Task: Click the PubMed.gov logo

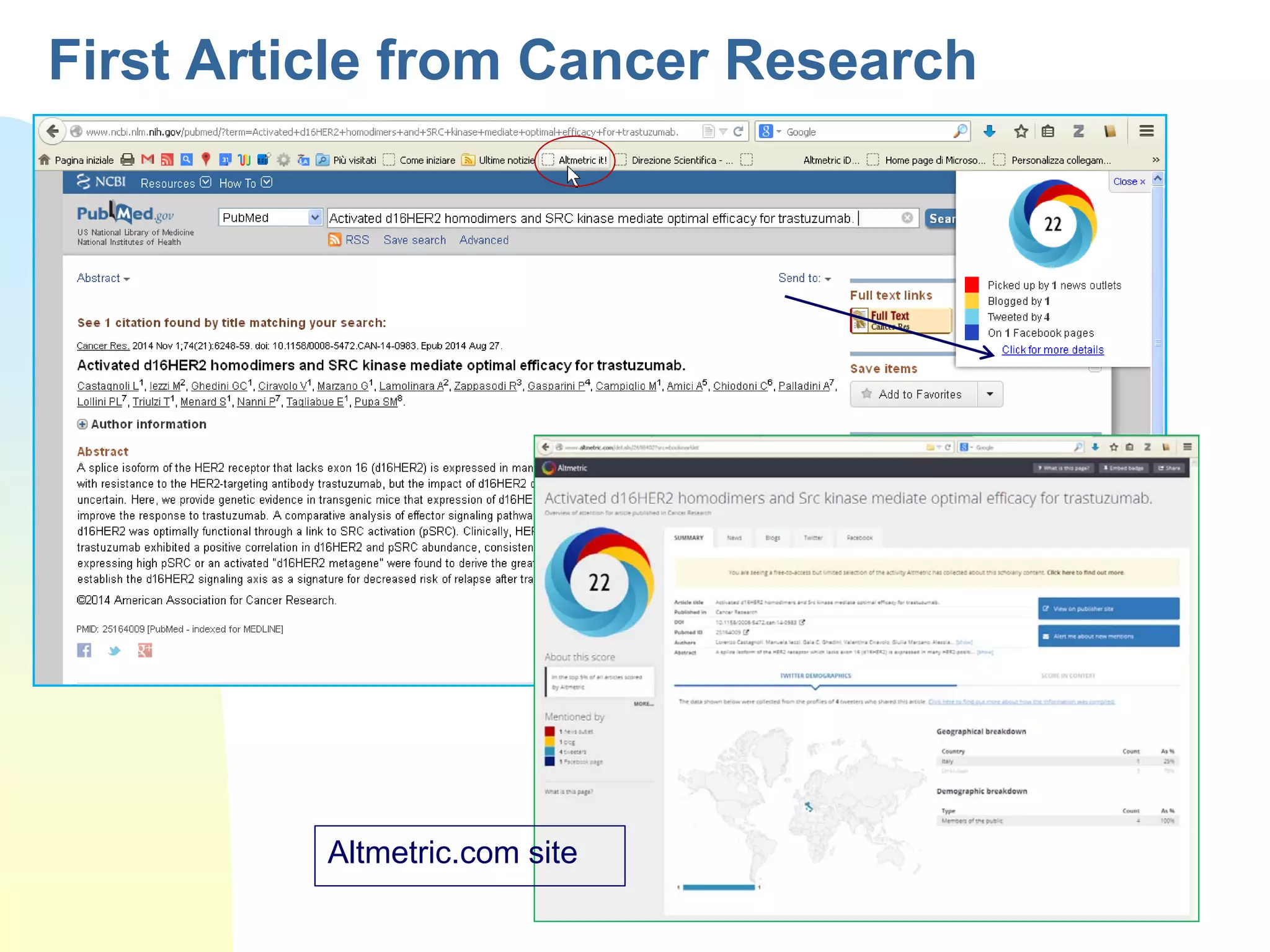Action: 125,213
